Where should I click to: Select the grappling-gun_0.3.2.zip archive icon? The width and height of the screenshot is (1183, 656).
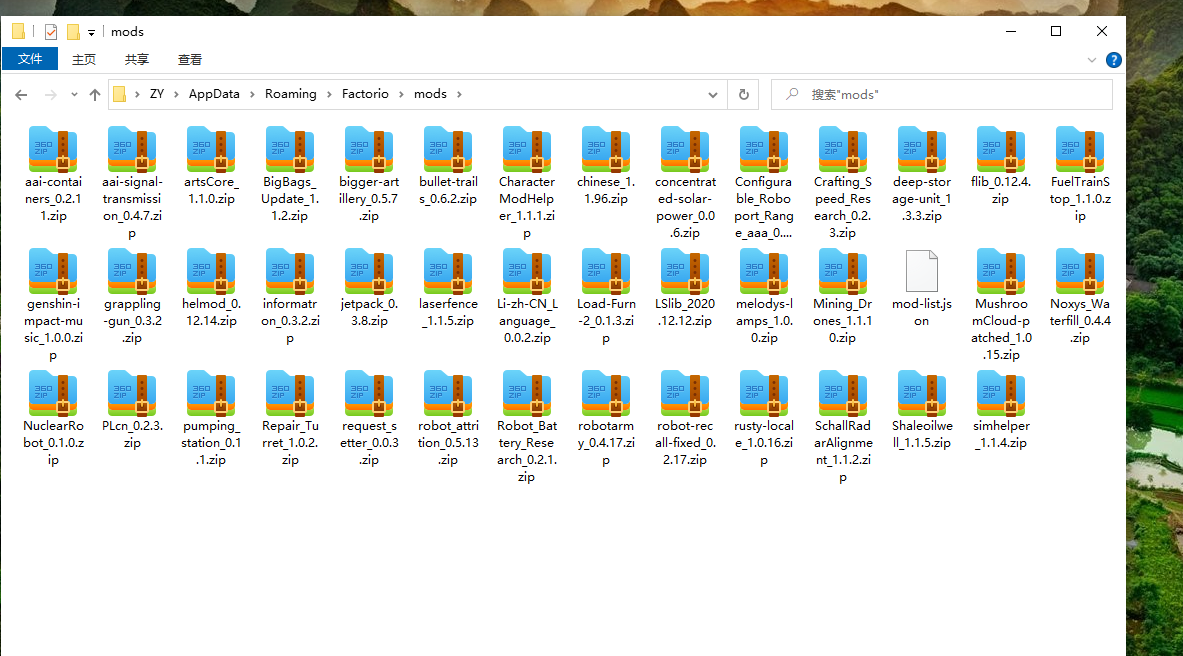[x=132, y=272]
